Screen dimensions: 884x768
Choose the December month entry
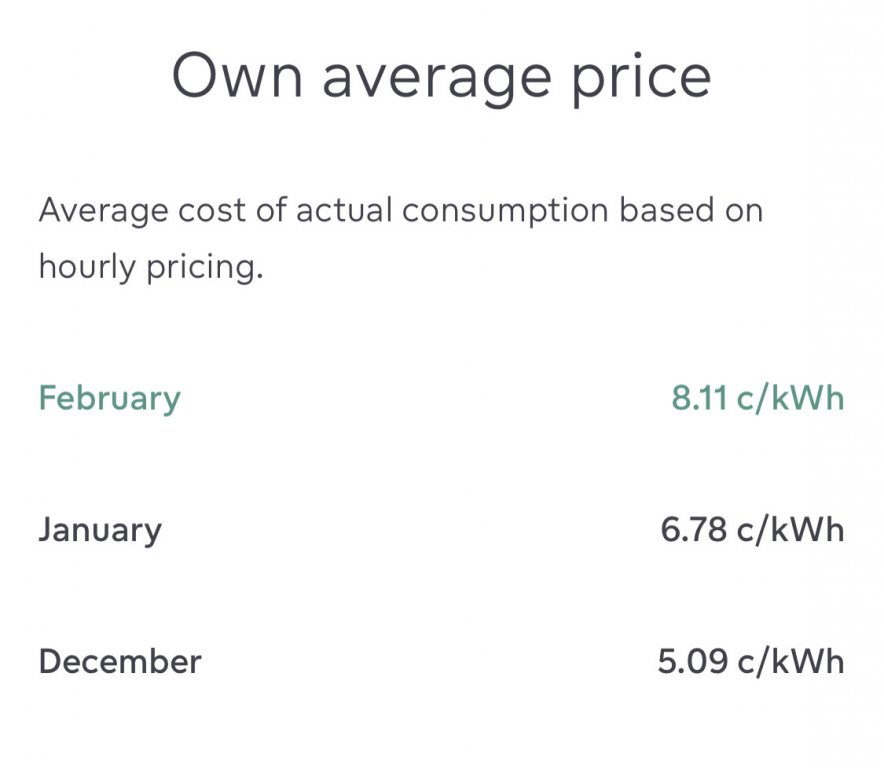coord(119,662)
